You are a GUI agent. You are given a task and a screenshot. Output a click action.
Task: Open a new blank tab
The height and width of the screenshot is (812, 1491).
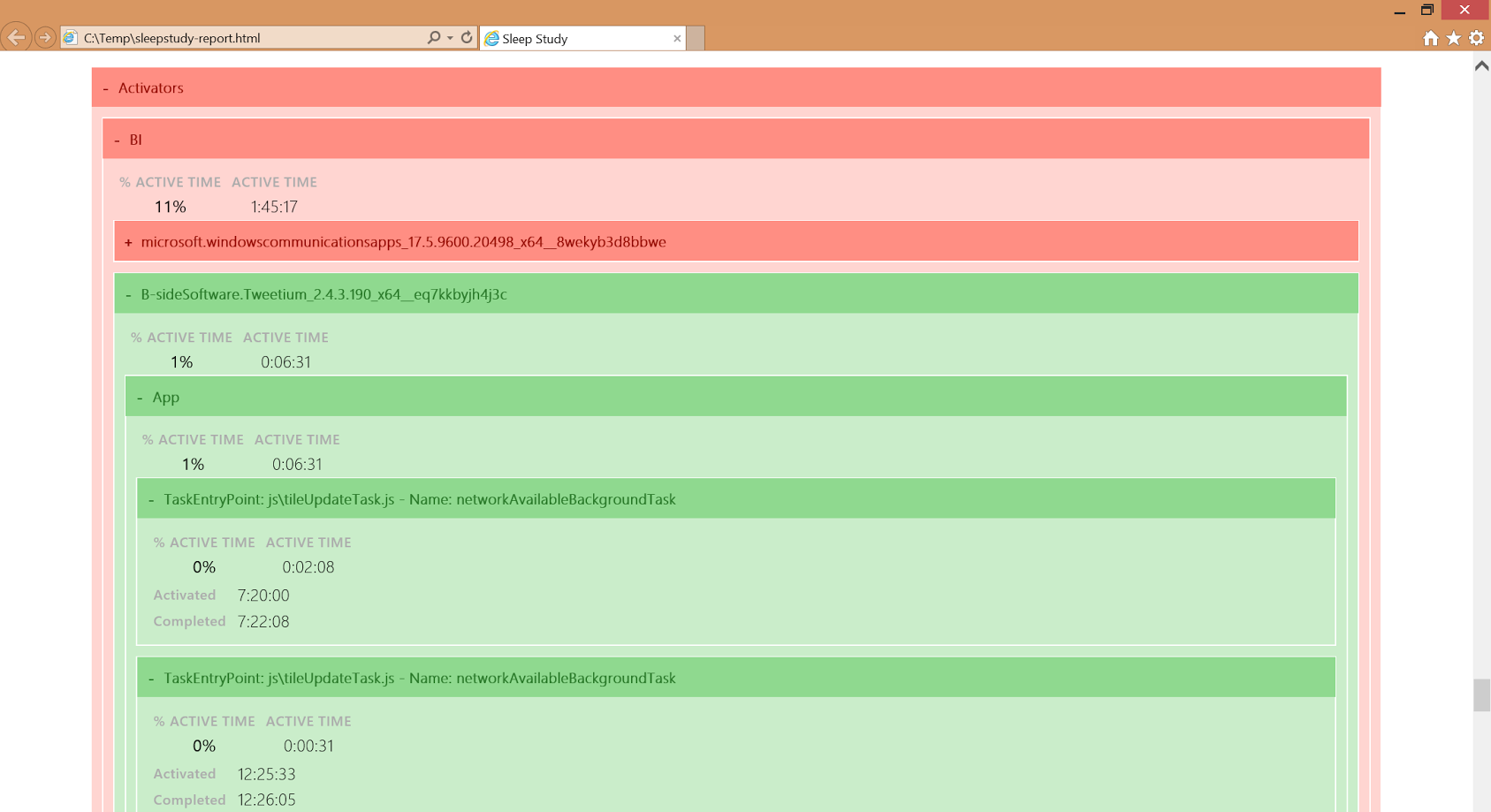[696, 39]
